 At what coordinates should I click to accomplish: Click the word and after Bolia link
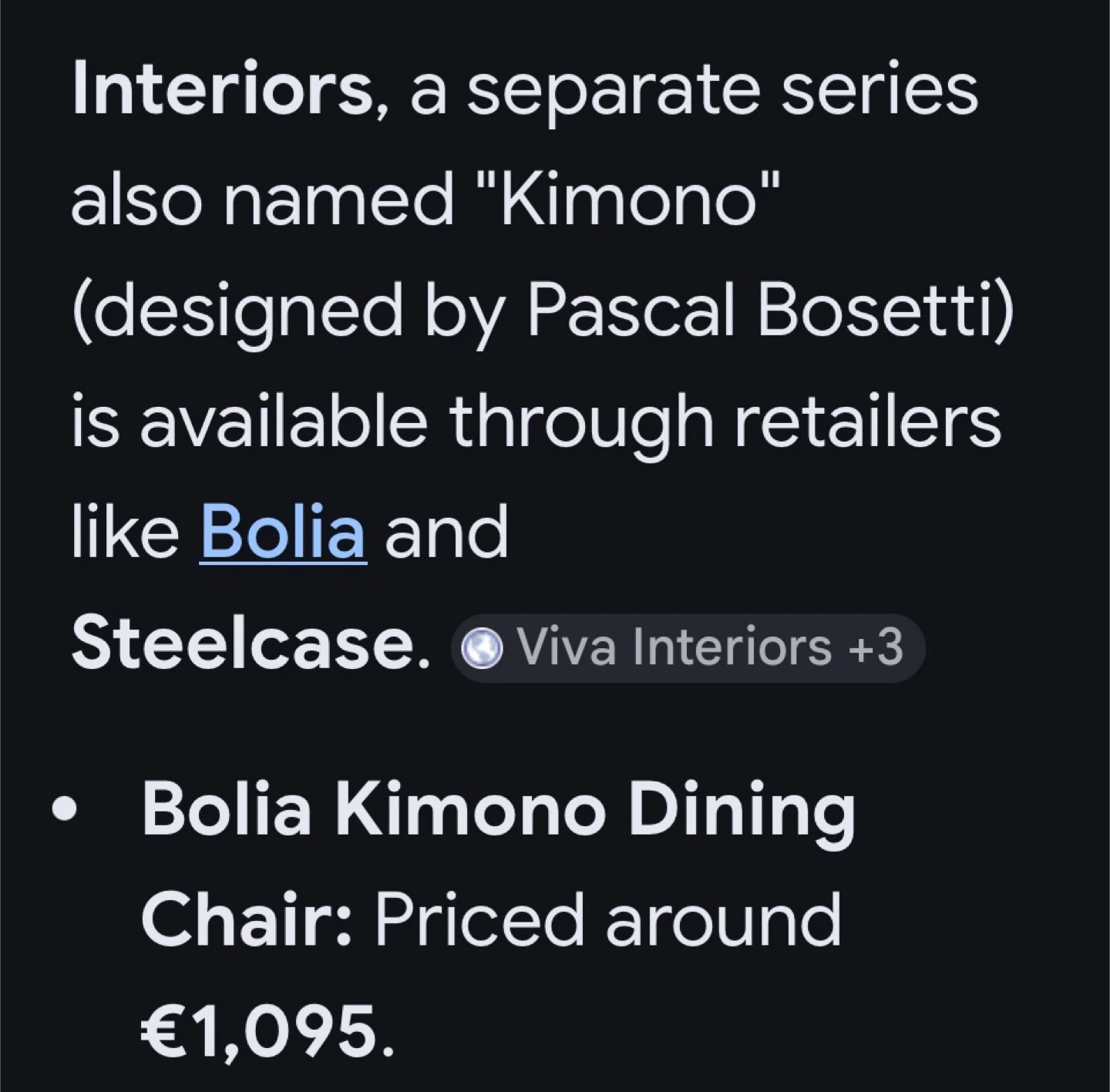click(x=446, y=533)
